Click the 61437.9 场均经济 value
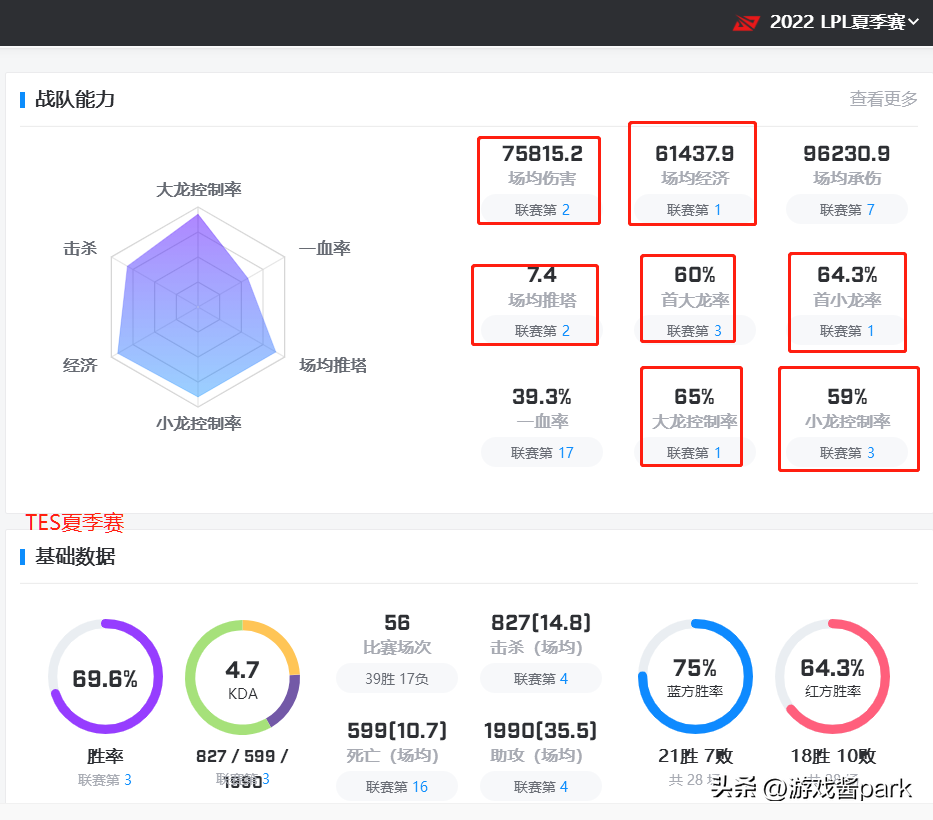Screen dimensions: 933x820 point(694,154)
